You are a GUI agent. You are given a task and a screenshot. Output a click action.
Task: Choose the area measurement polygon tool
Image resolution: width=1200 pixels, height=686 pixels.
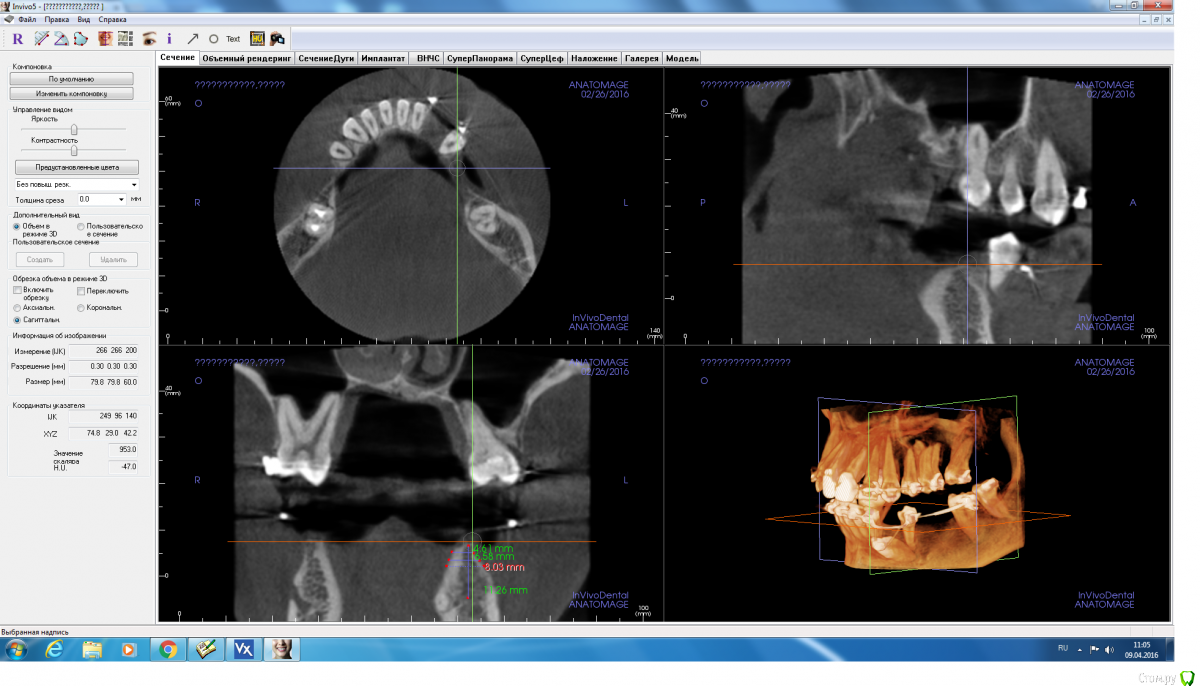pyautogui.click(x=80, y=39)
